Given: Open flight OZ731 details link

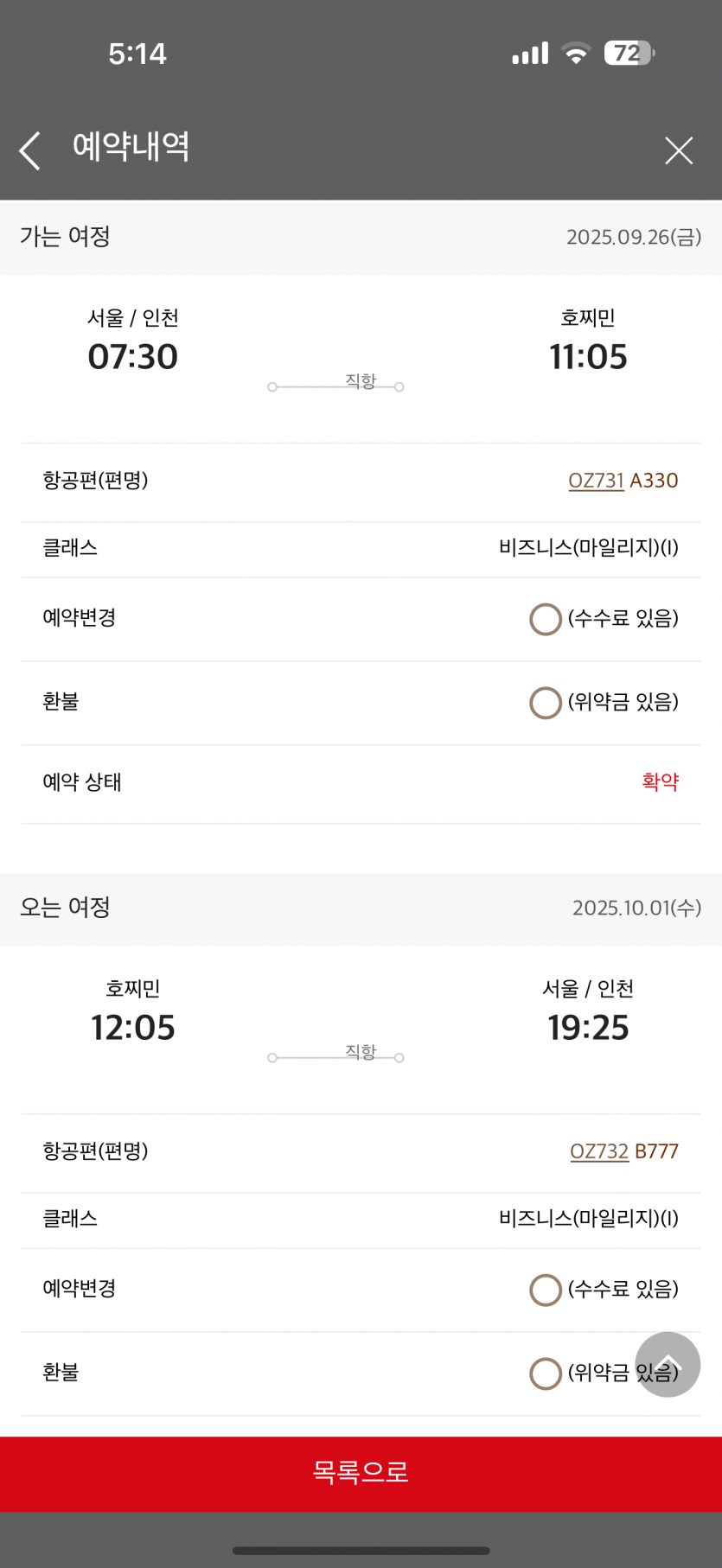Looking at the screenshot, I should pyautogui.click(x=596, y=481).
